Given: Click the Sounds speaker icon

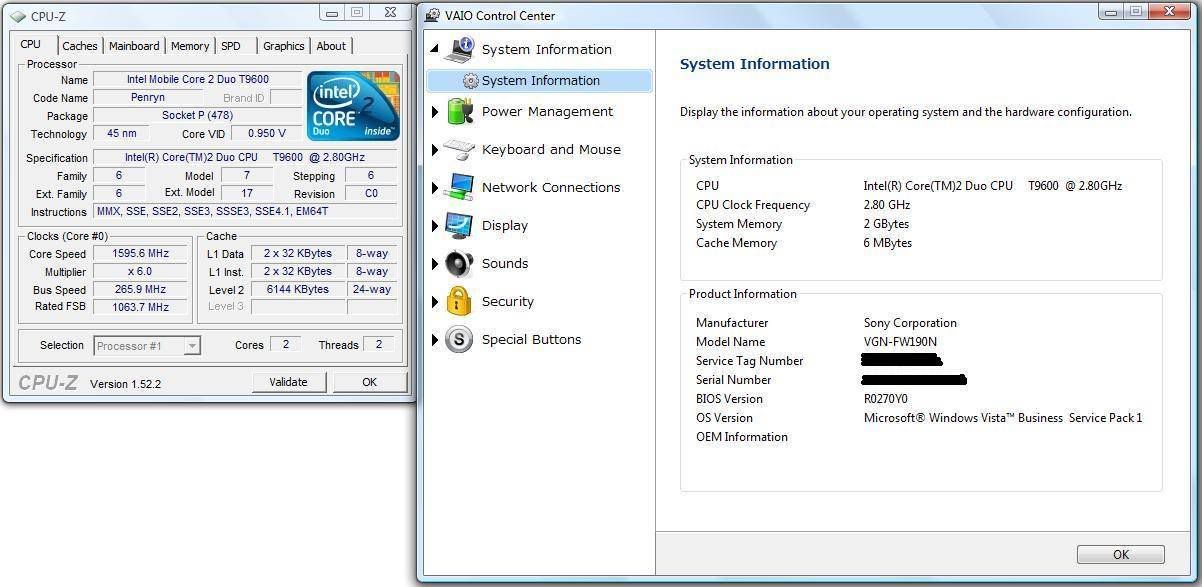Looking at the screenshot, I should [459, 263].
